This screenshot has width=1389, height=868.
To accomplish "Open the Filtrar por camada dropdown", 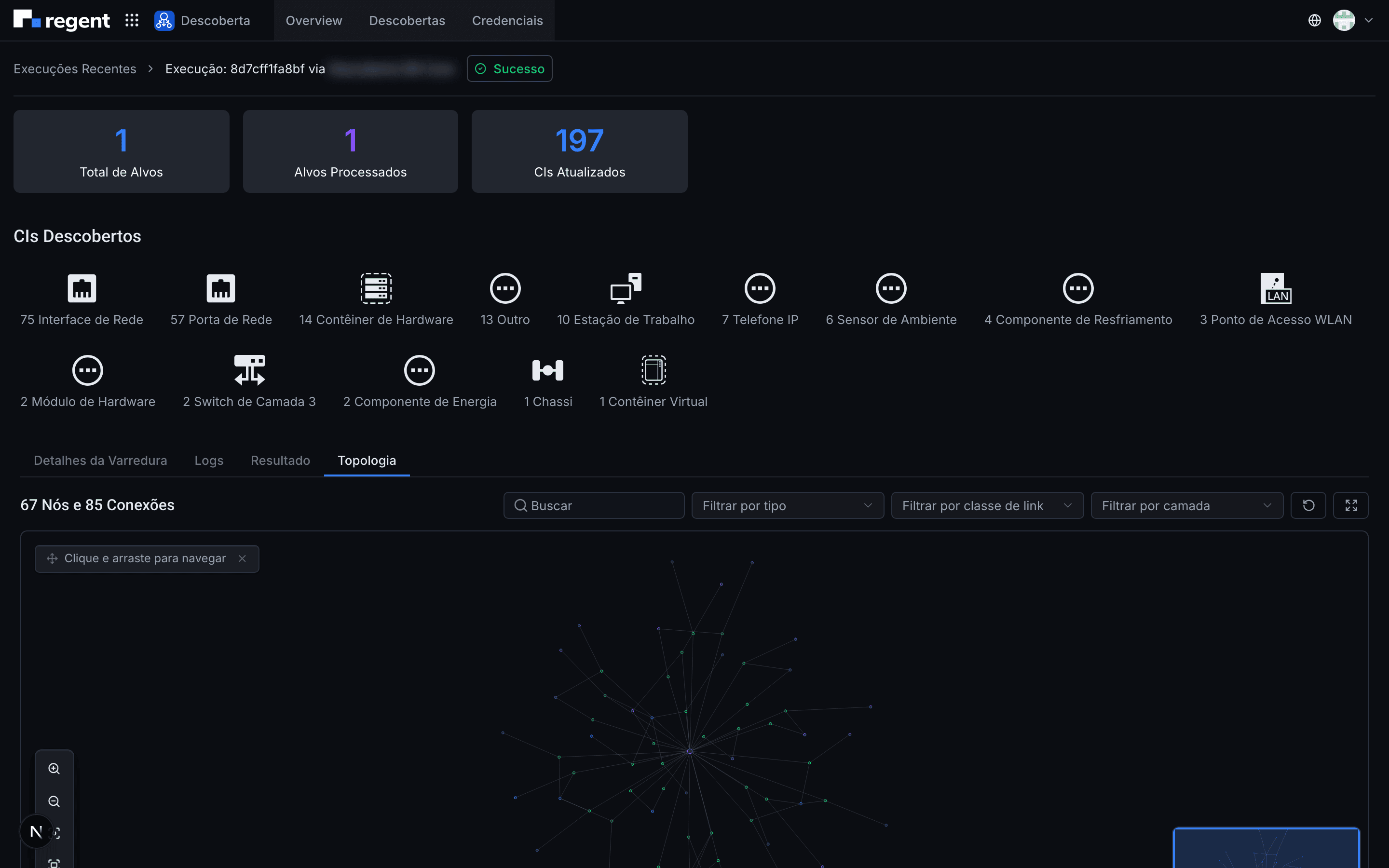I will (1187, 506).
